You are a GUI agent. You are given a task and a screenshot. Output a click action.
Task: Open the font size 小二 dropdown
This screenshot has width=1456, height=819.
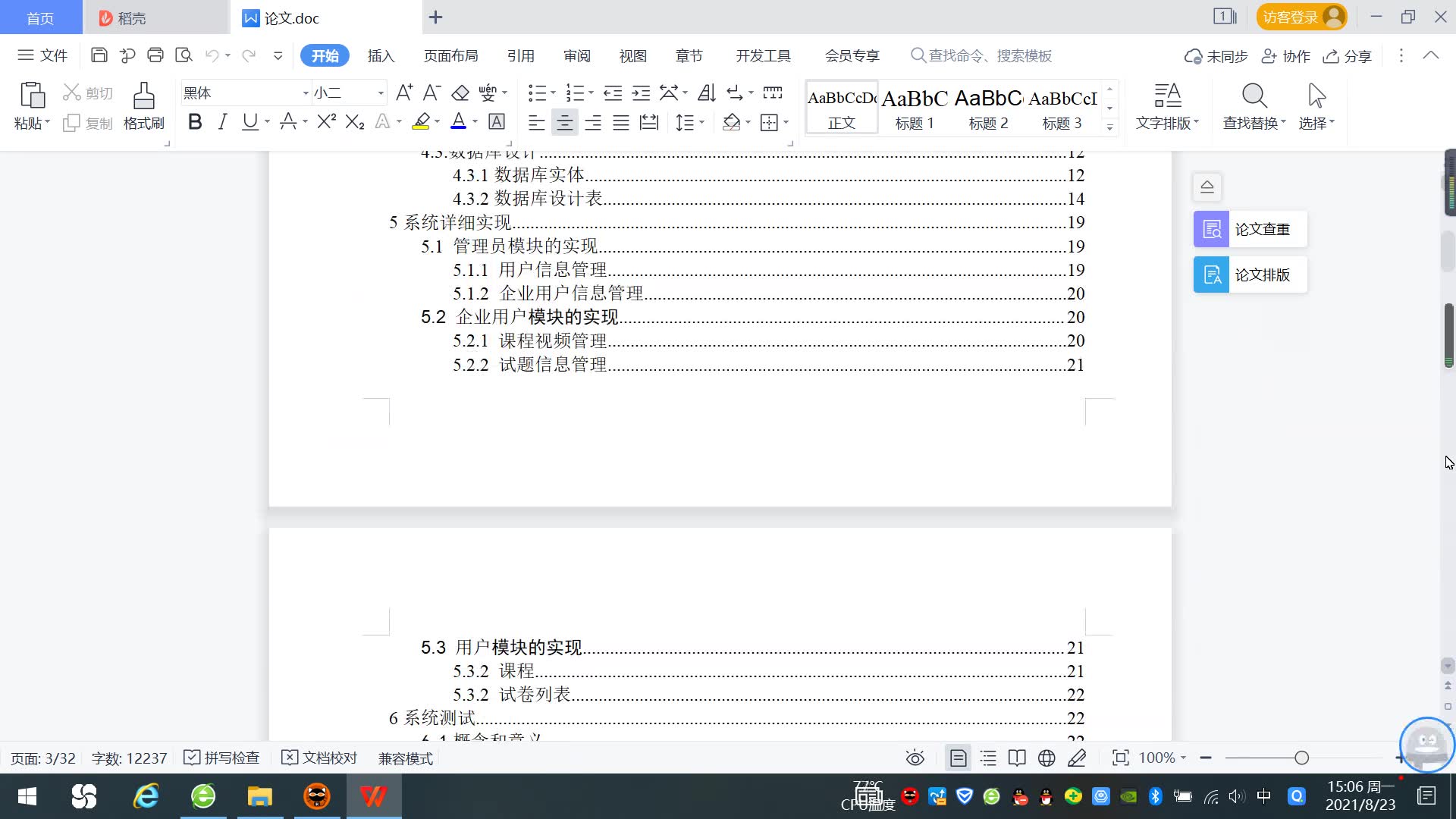381,93
